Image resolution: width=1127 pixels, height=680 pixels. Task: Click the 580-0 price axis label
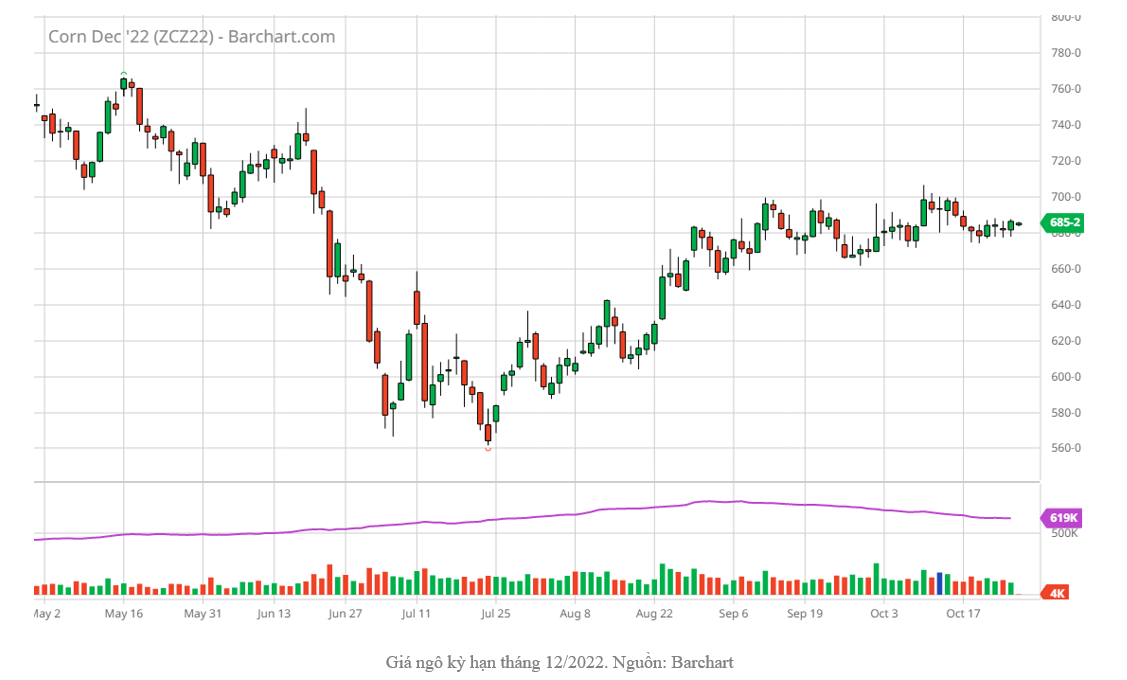tap(1065, 413)
